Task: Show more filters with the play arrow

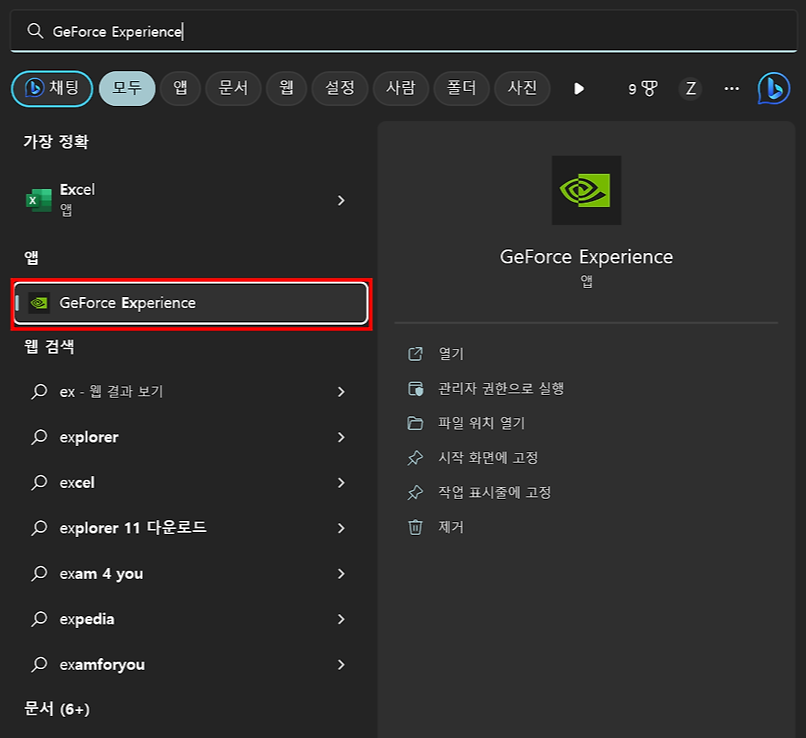Action: point(579,89)
